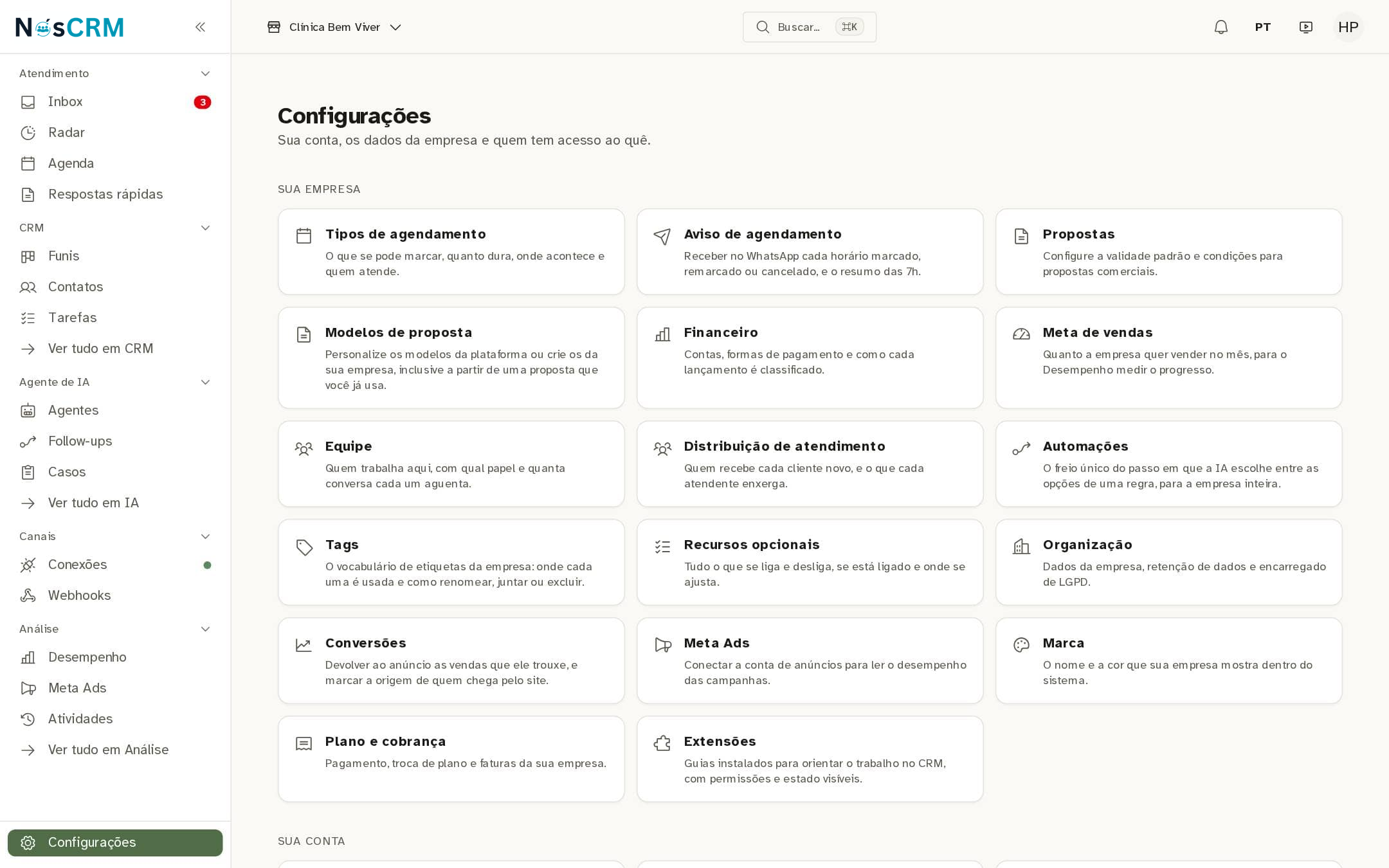Open the Automações settings card
1389x868 pixels.
coord(1168,464)
